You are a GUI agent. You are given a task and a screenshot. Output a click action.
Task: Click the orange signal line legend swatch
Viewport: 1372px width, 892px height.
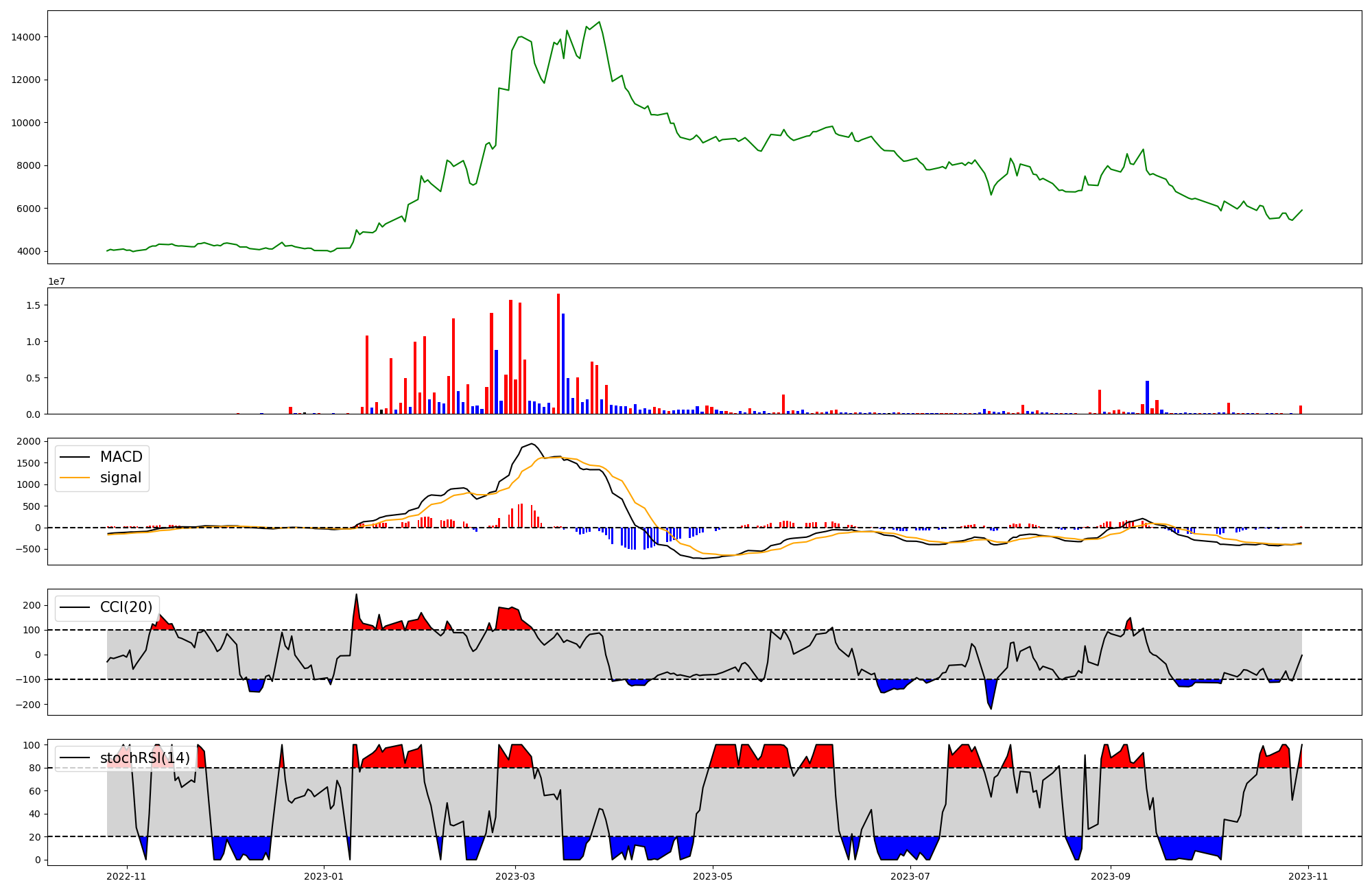pos(75,478)
